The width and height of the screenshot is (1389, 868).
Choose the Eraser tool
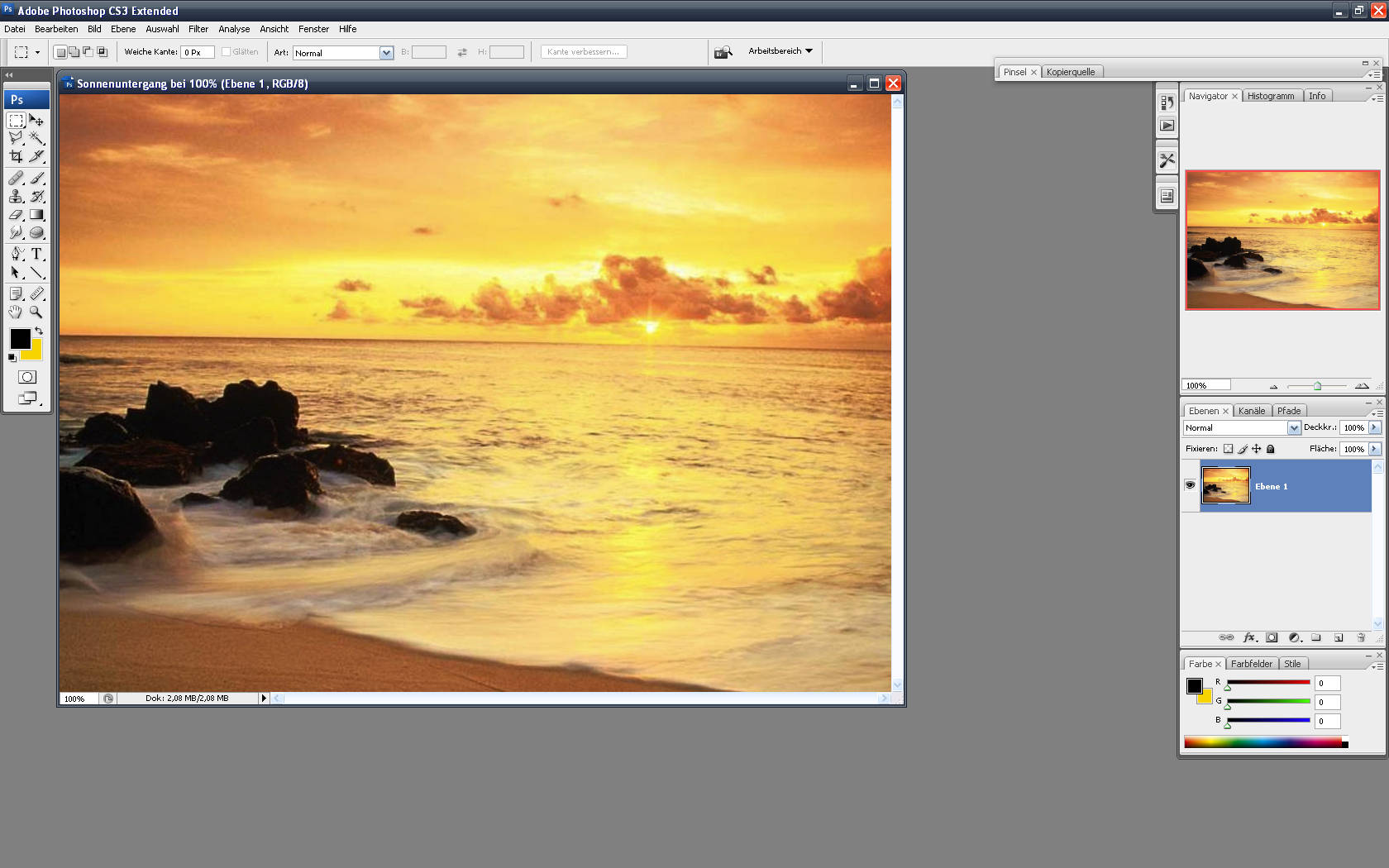pos(16,214)
